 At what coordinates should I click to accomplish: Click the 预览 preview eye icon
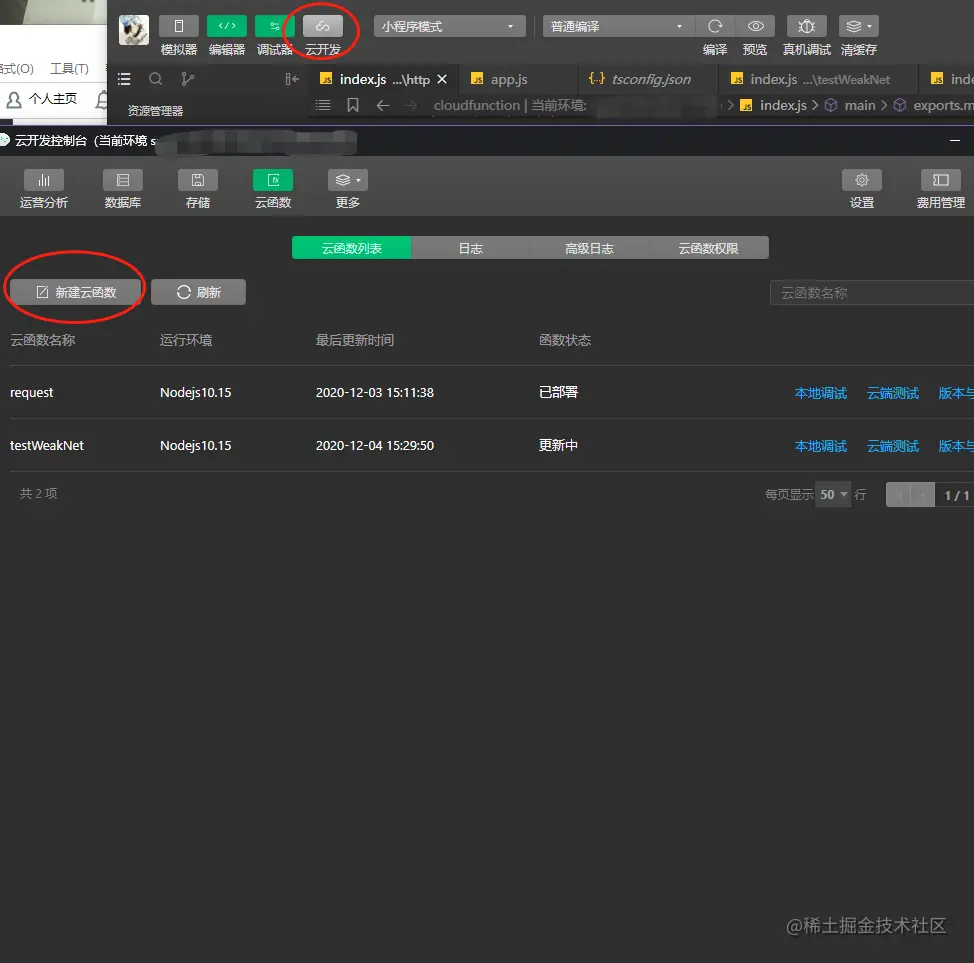pos(755,27)
